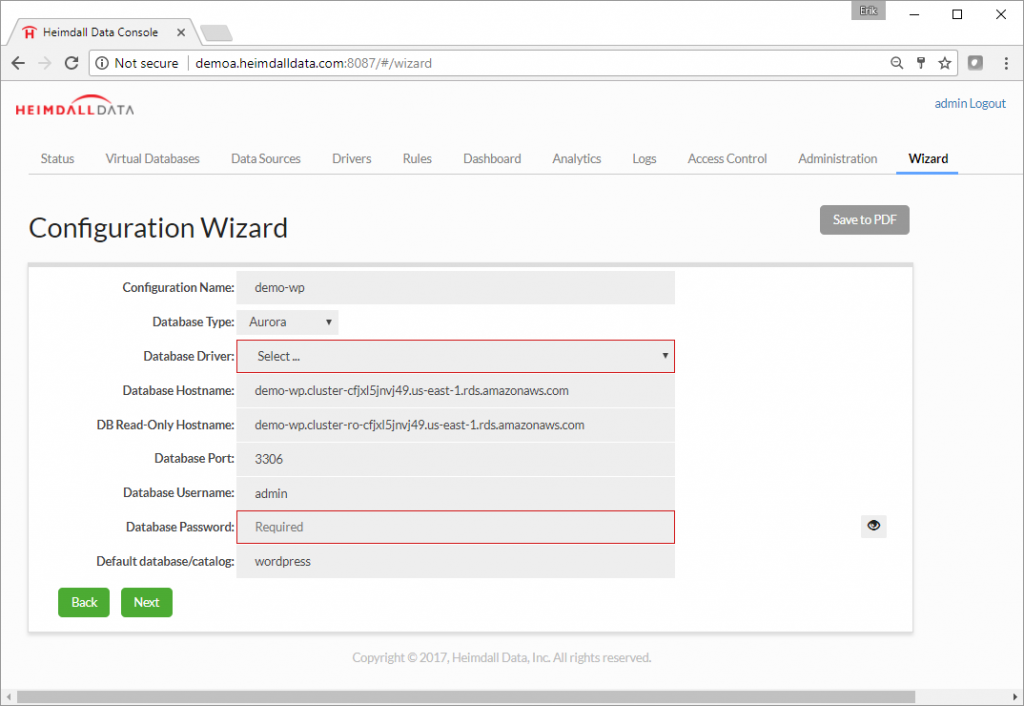Screen dimensions: 1024x706
Task: Click the Copyright 2017 footer text
Action: point(502,658)
